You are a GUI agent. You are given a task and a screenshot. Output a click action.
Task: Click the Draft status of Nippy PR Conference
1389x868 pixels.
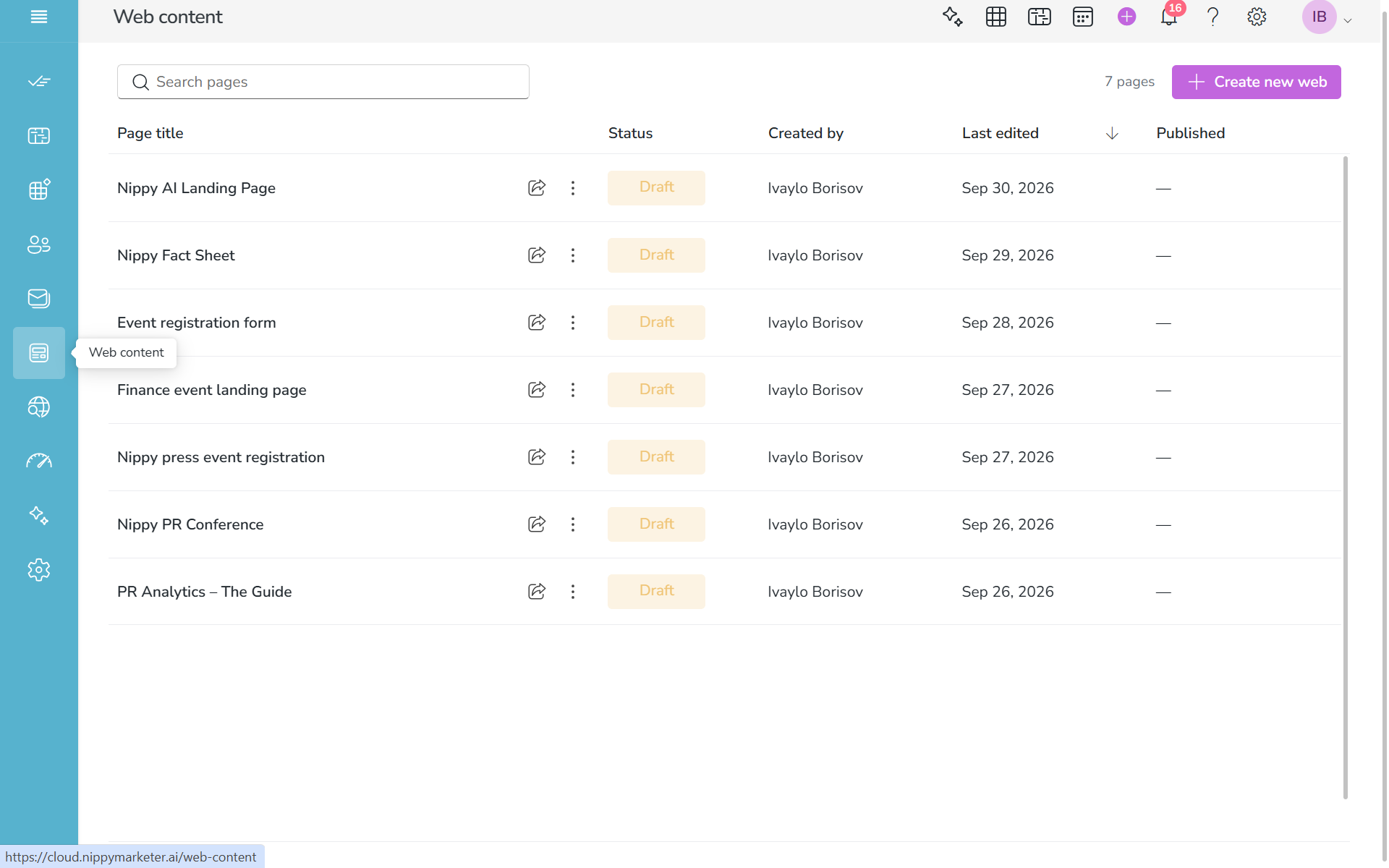point(656,524)
